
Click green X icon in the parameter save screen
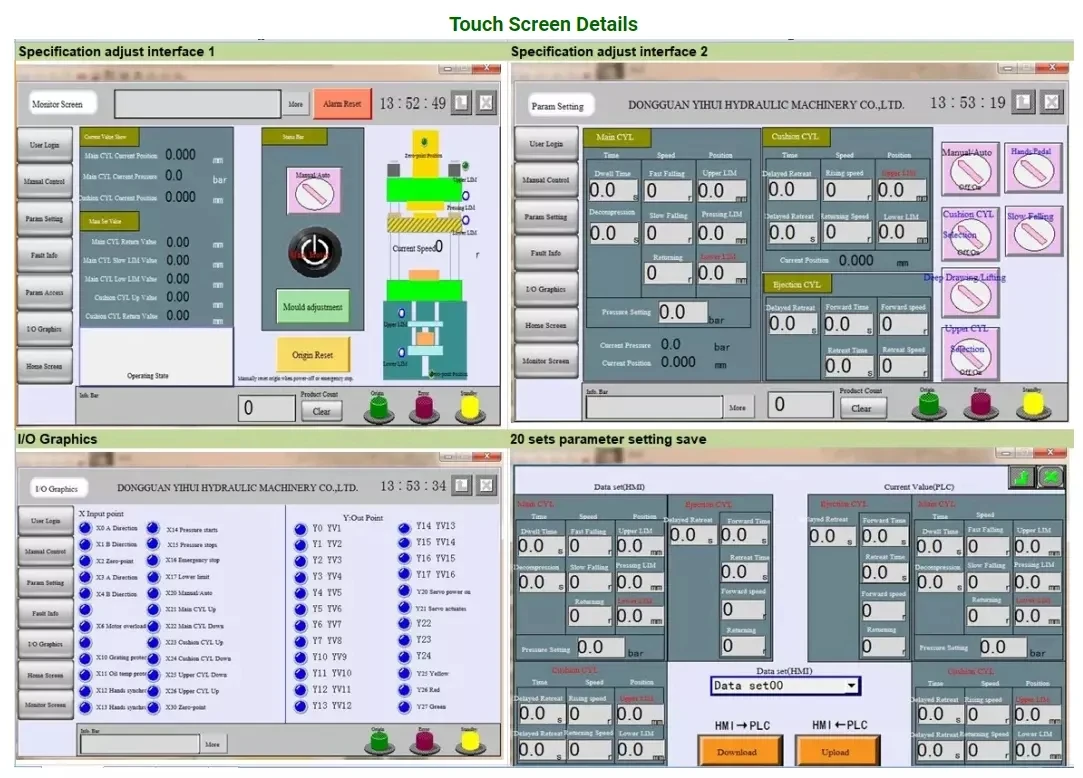[x=1050, y=477]
